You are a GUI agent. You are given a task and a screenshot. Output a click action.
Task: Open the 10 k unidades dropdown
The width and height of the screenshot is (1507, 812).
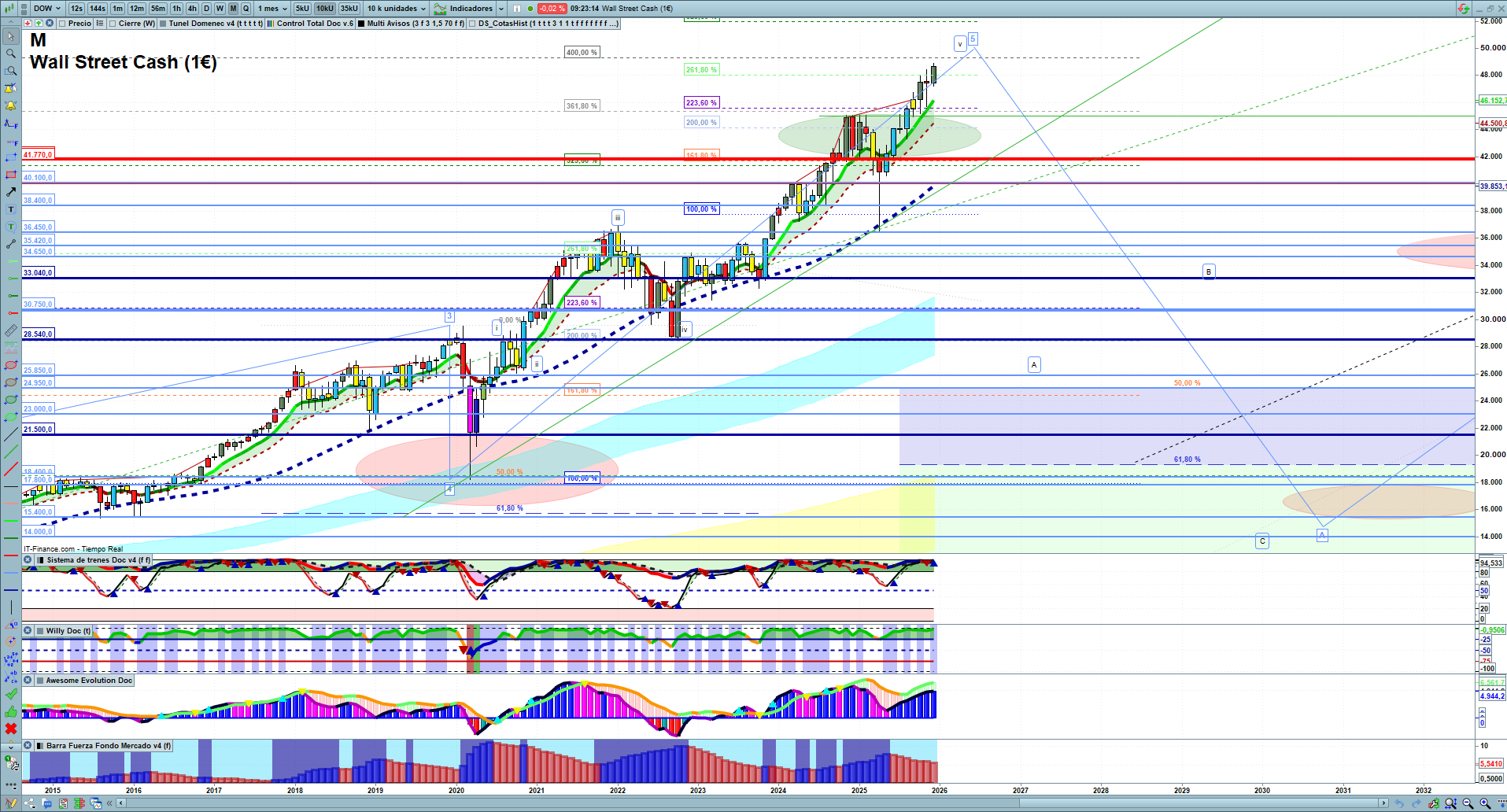click(397, 9)
